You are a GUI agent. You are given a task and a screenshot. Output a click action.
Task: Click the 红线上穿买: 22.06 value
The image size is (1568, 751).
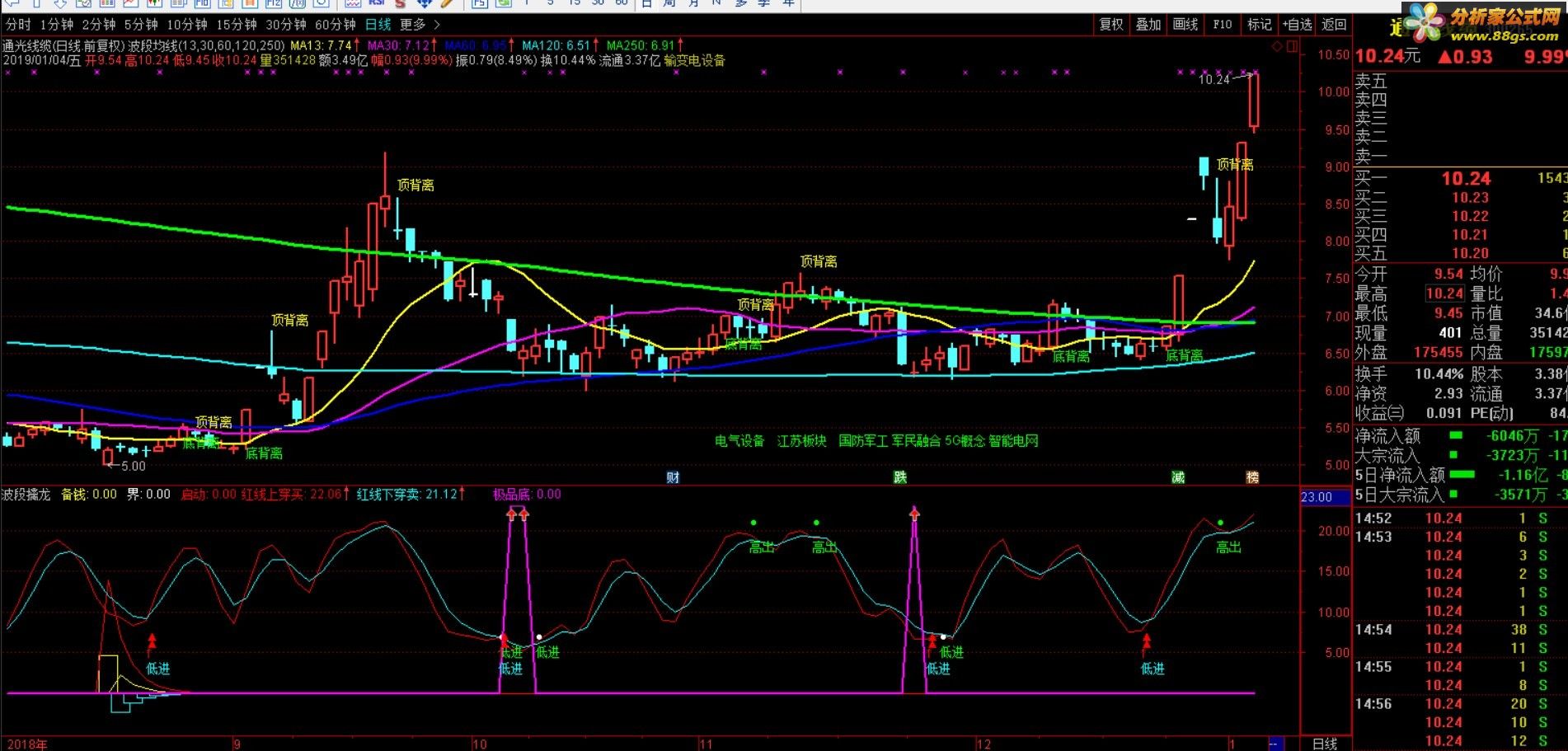[291, 495]
